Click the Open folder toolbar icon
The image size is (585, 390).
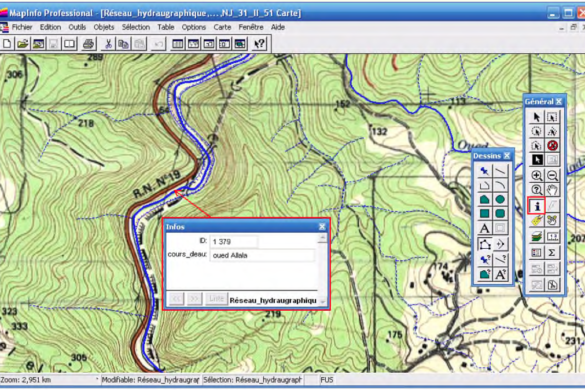pos(23,44)
